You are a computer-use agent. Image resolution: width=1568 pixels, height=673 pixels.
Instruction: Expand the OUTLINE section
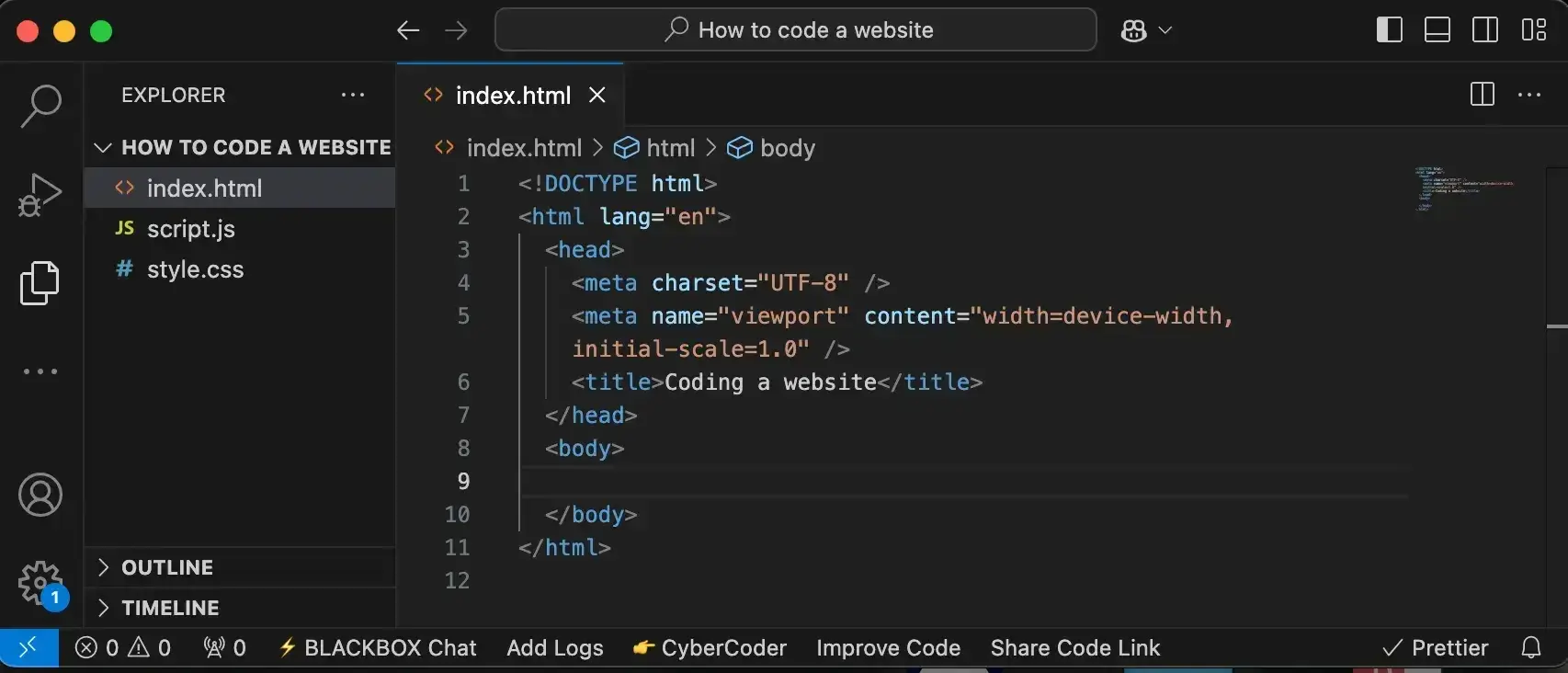click(166, 567)
